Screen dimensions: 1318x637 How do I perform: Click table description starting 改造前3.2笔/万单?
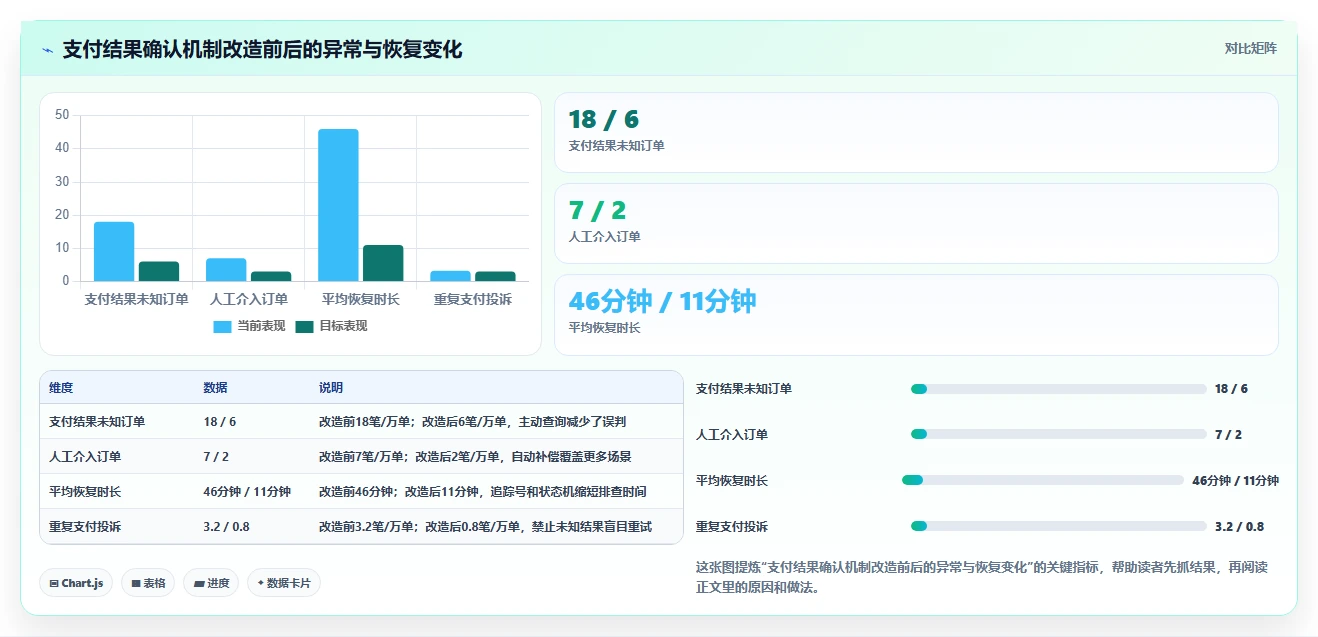(x=485, y=526)
